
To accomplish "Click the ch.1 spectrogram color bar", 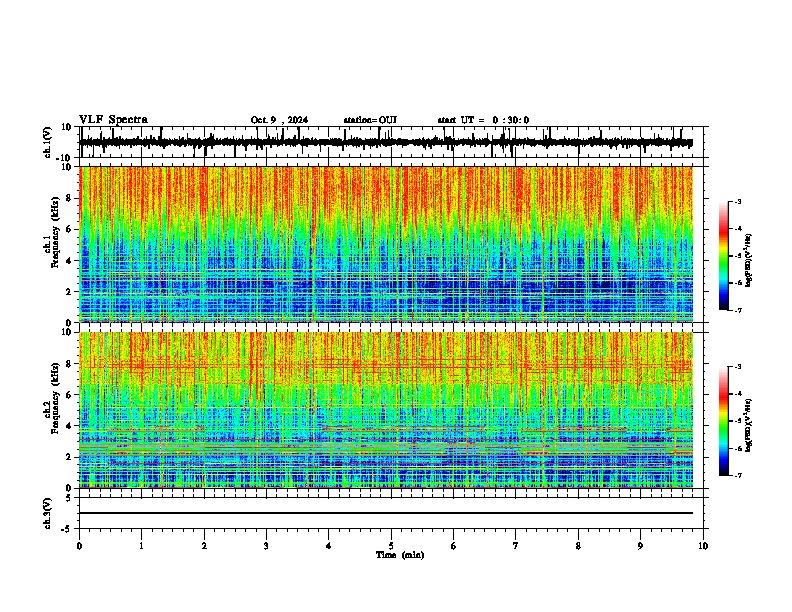I will tap(724, 256).
